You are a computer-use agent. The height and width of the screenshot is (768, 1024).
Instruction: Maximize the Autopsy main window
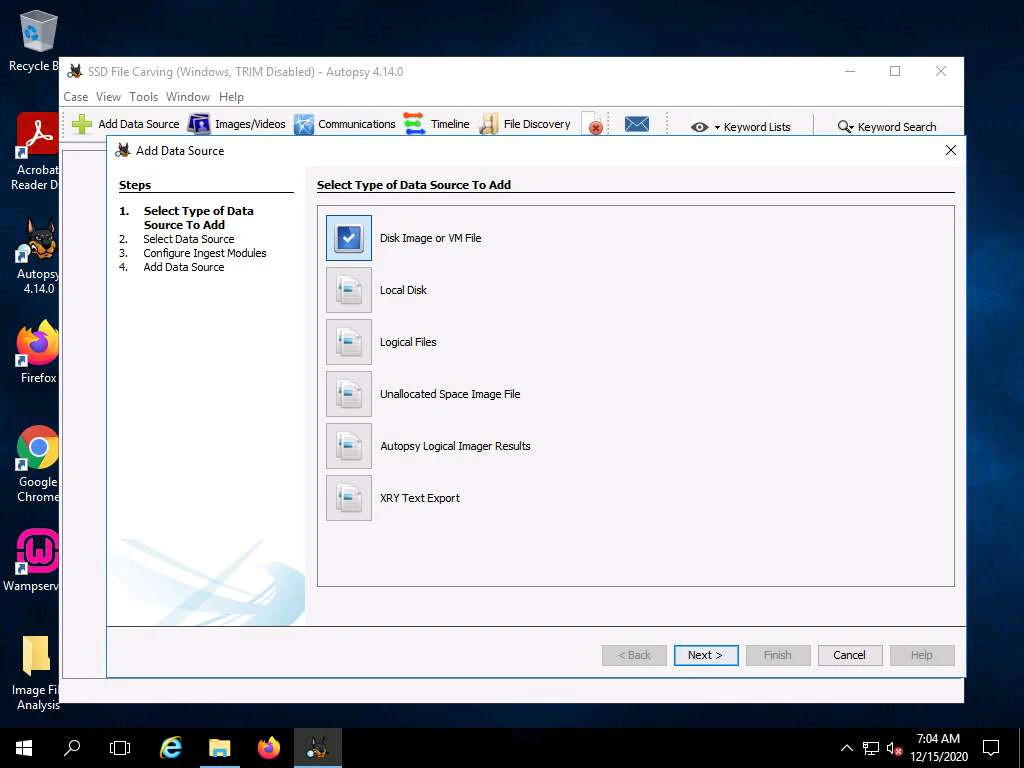[895, 71]
